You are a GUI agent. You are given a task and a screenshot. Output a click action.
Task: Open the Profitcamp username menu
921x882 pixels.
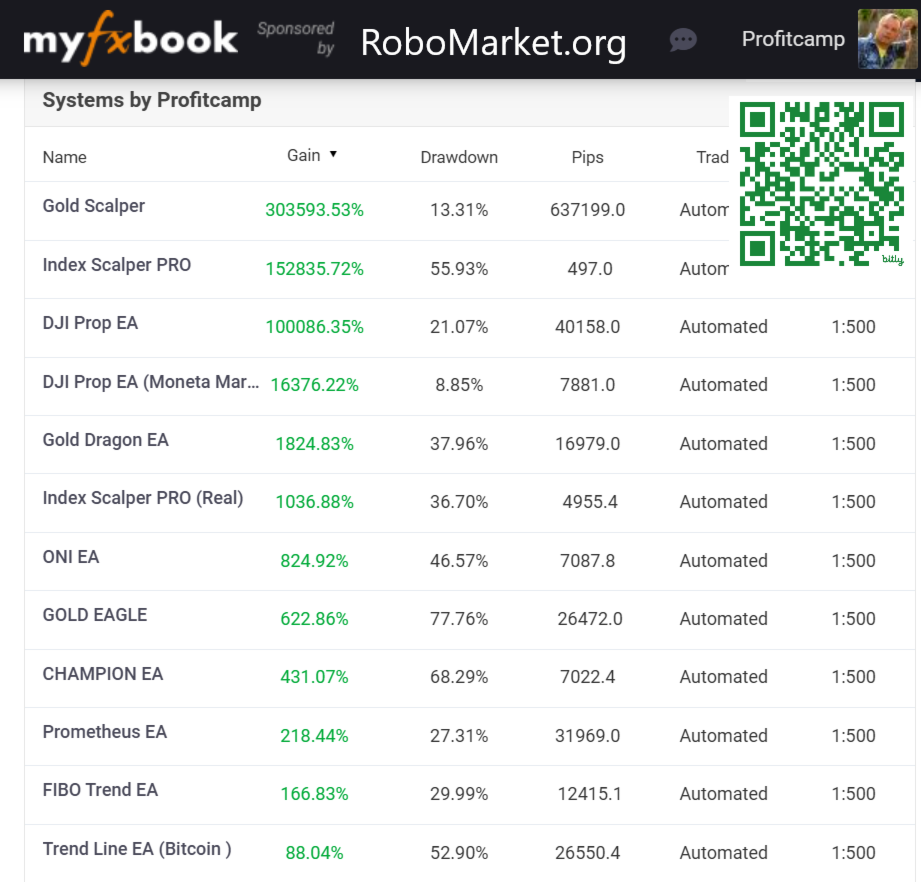click(793, 40)
